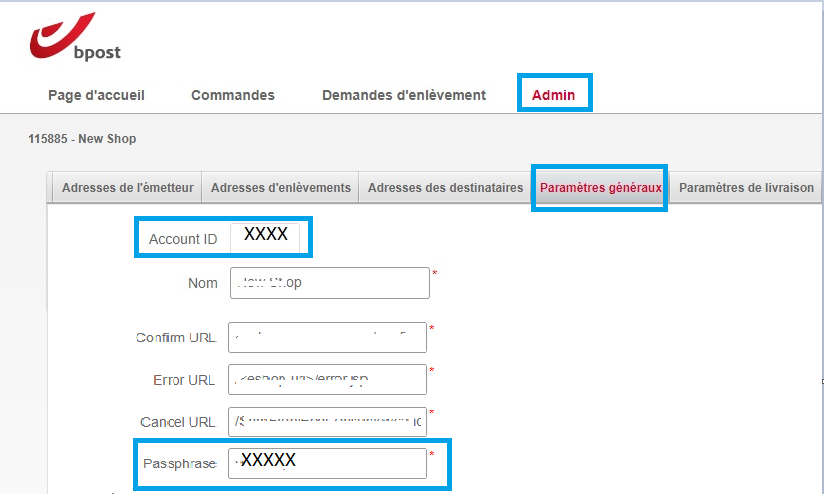Screen dimensions: 824x494
Task: Open the Adresses des destinataires tab
Action: click(445, 188)
